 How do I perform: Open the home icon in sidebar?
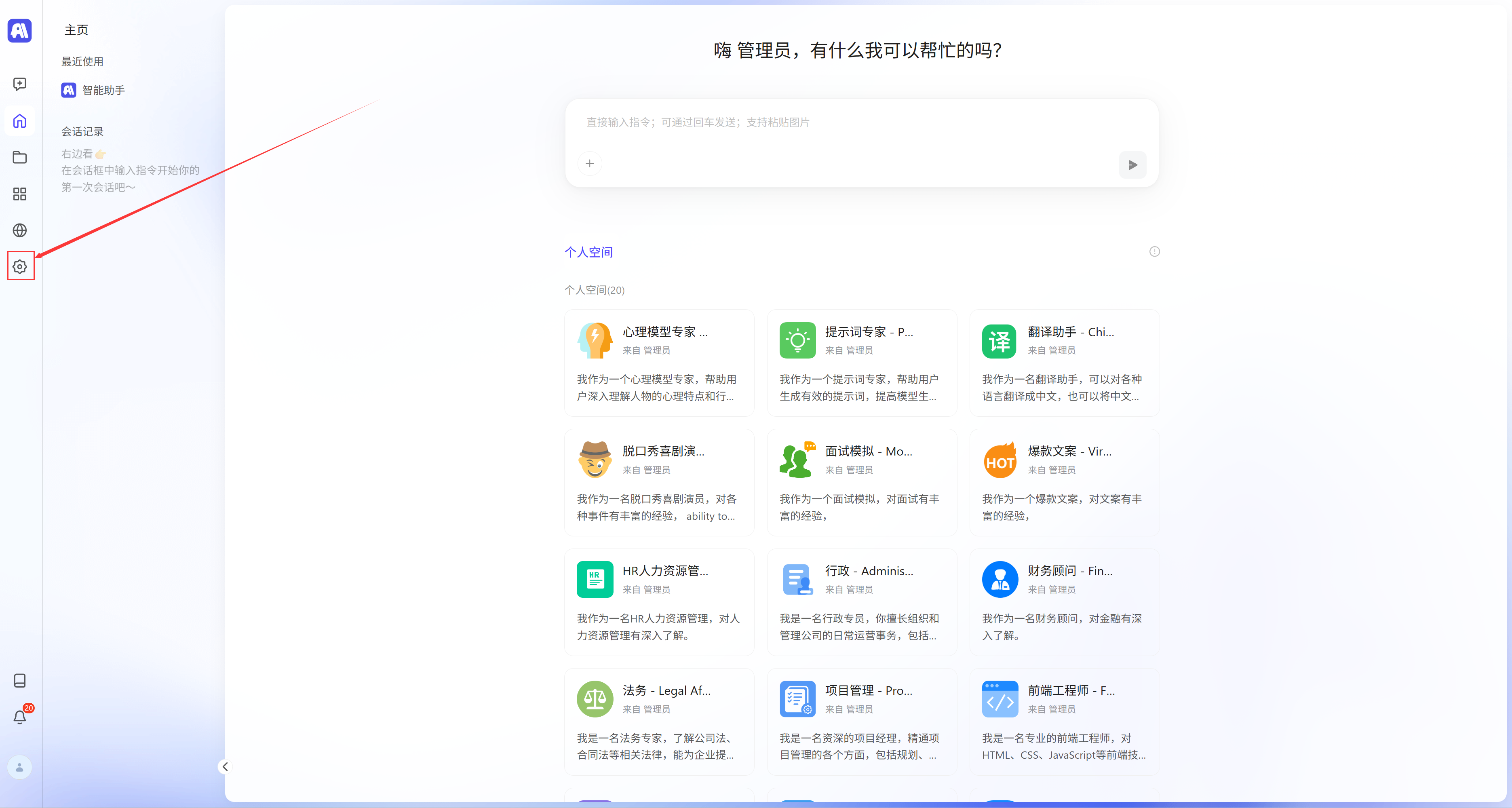coord(20,121)
